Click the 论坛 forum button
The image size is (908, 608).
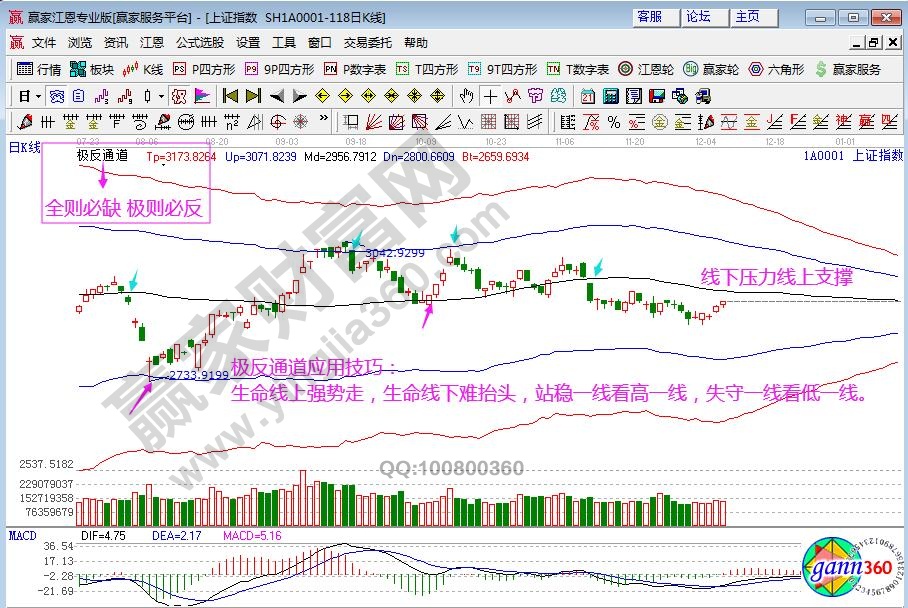pos(698,17)
